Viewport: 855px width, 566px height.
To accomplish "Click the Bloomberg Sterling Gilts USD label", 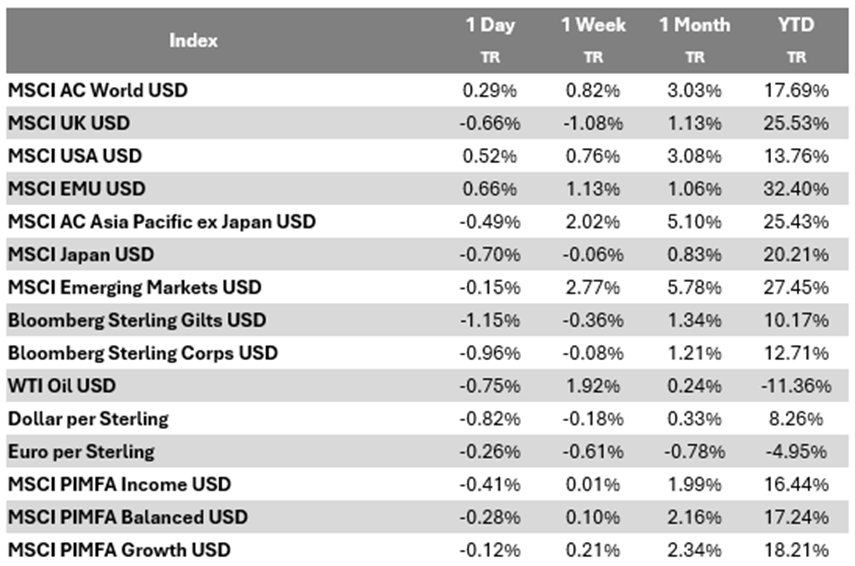I will pyautogui.click(x=136, y=320).
